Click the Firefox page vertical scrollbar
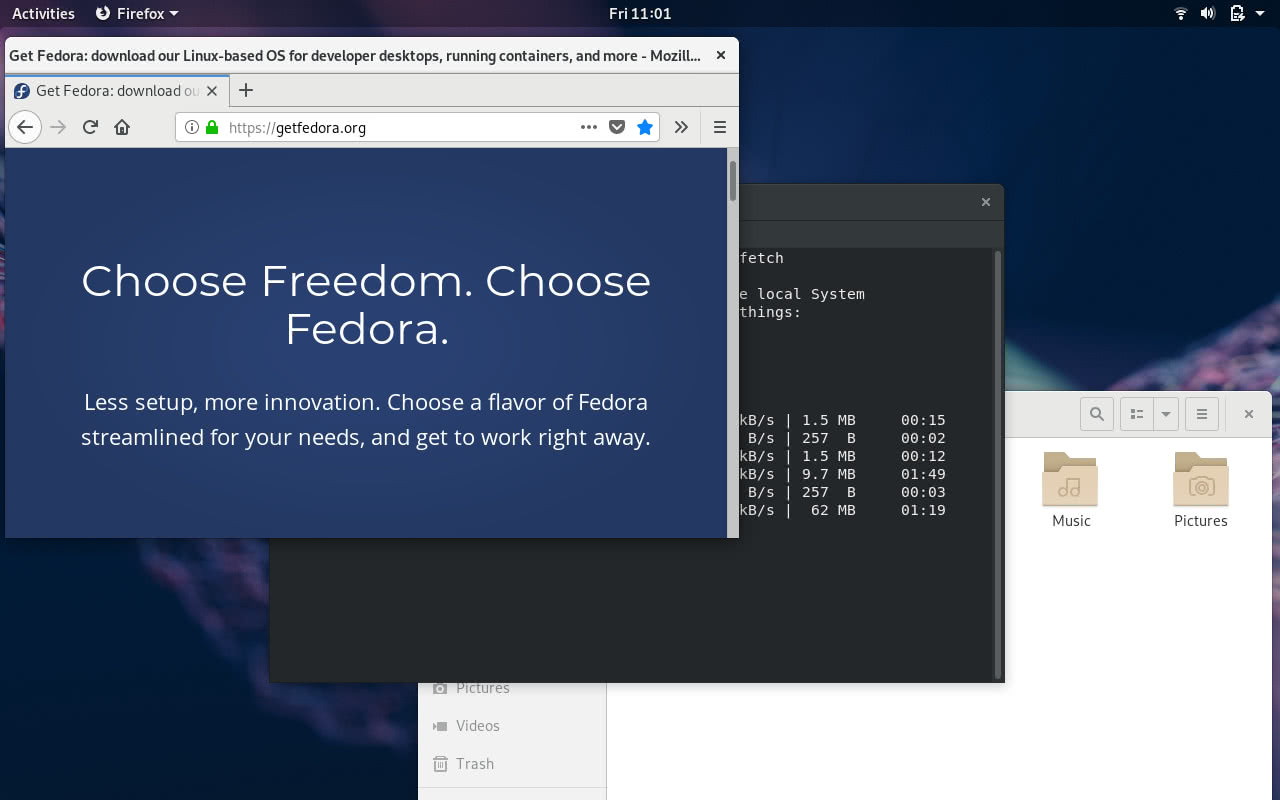The height and width of the screenshot is (800, 1280). click(x=733, y=180)
